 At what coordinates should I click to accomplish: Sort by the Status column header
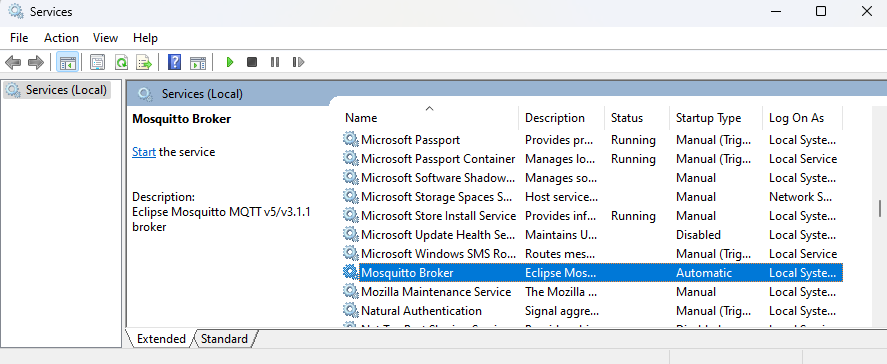pos(637,118)
